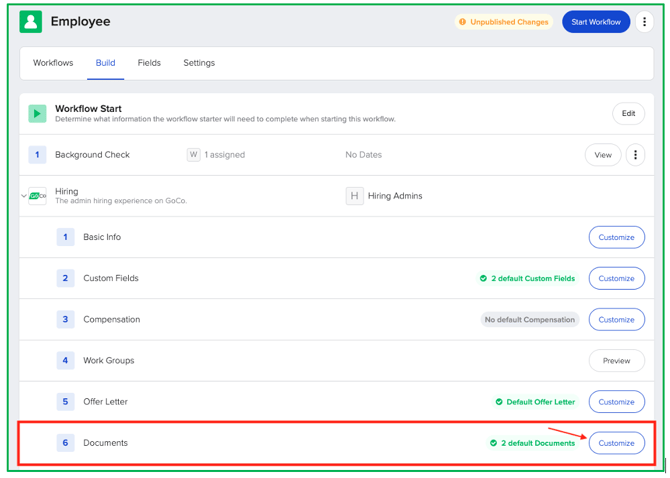Open the header three-dot menu beside Start Workflow

645,22
